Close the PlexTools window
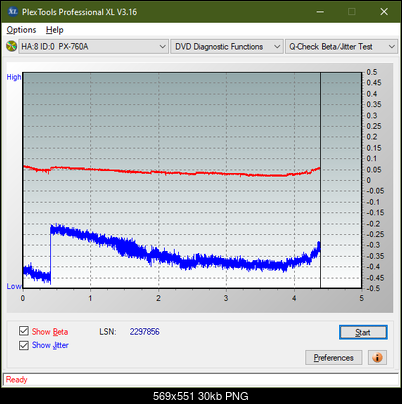 click(384, 12)
